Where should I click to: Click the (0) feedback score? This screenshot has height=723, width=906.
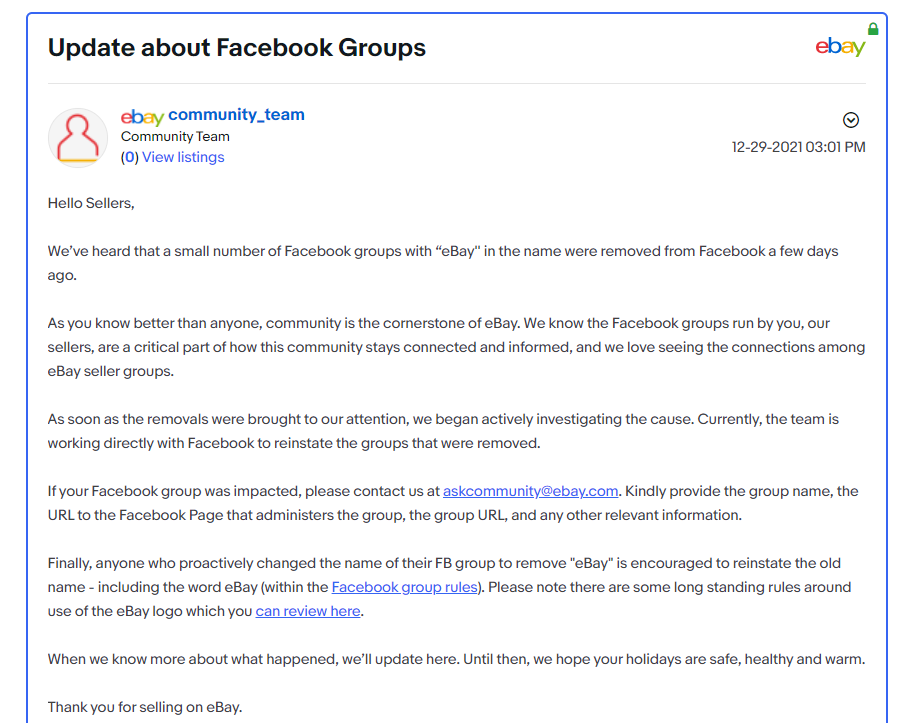pyautogui.click(x=129, y=157)
